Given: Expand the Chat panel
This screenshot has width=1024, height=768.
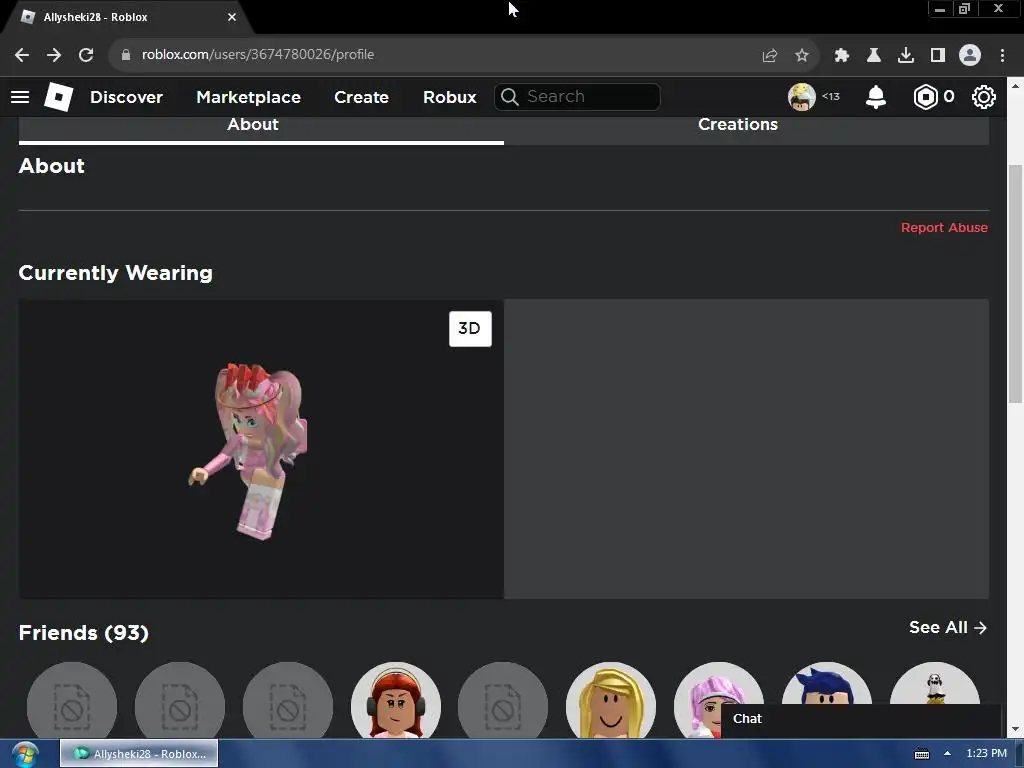Looking at the screenshot, I should tap(861, 719).
